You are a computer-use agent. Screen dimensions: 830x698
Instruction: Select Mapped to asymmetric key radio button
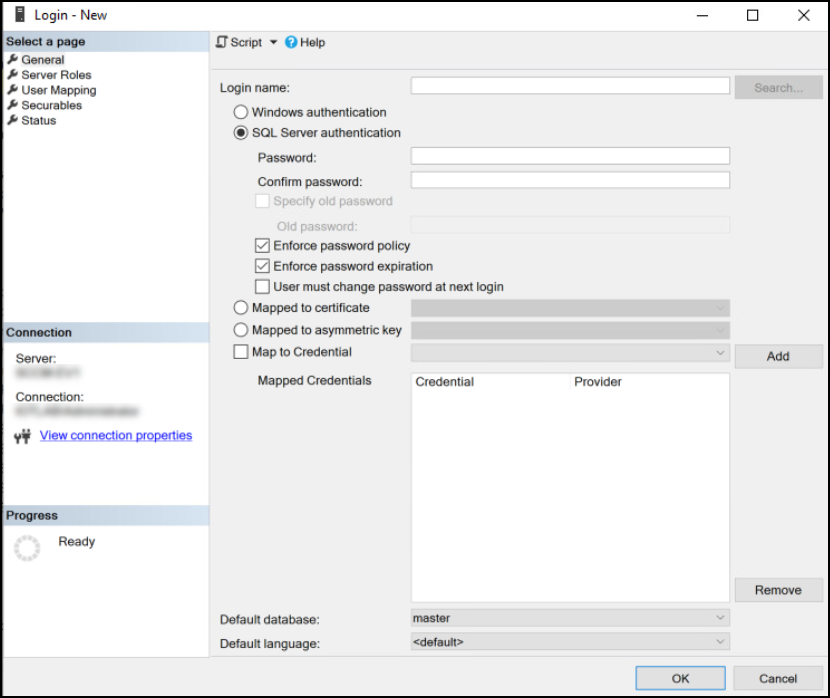coord(241,330)
